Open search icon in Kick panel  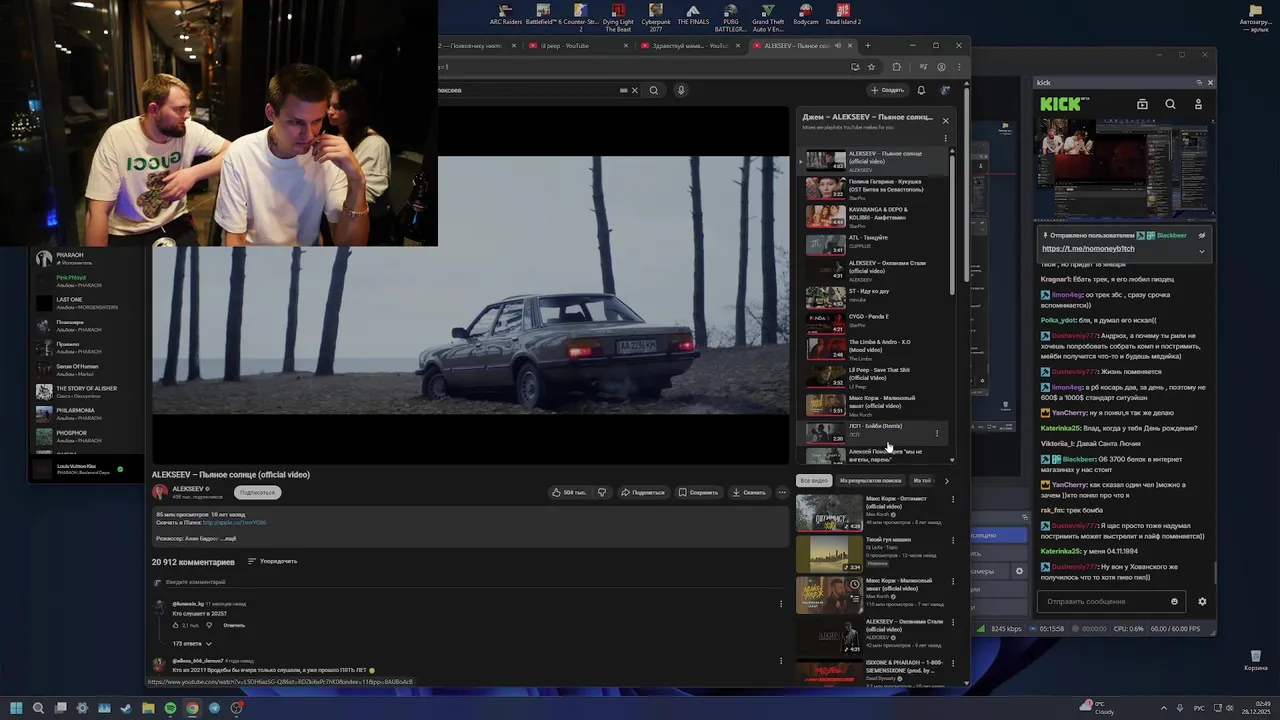1170,104
